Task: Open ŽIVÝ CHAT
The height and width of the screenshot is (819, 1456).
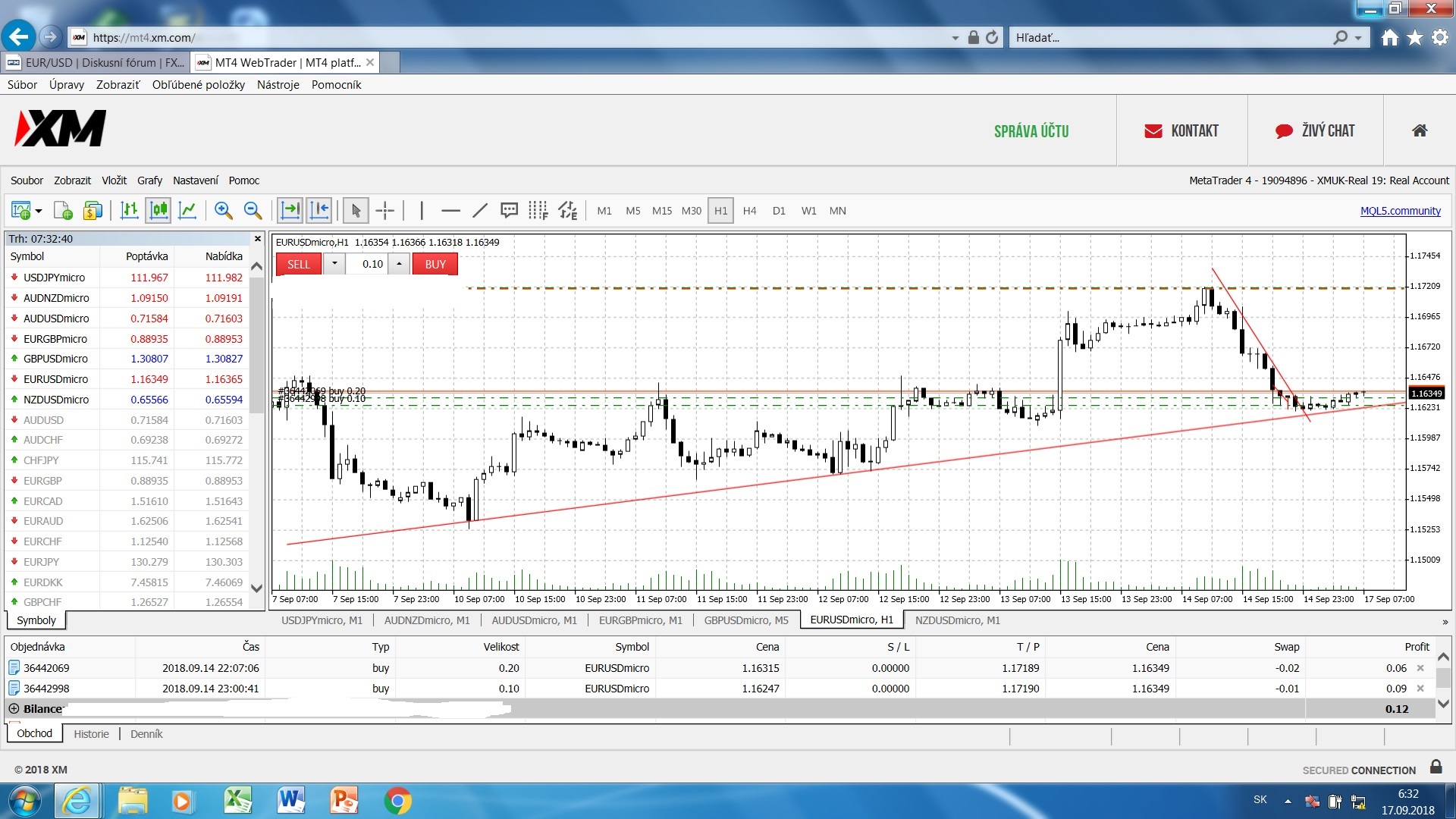Action: point(1315,131)
